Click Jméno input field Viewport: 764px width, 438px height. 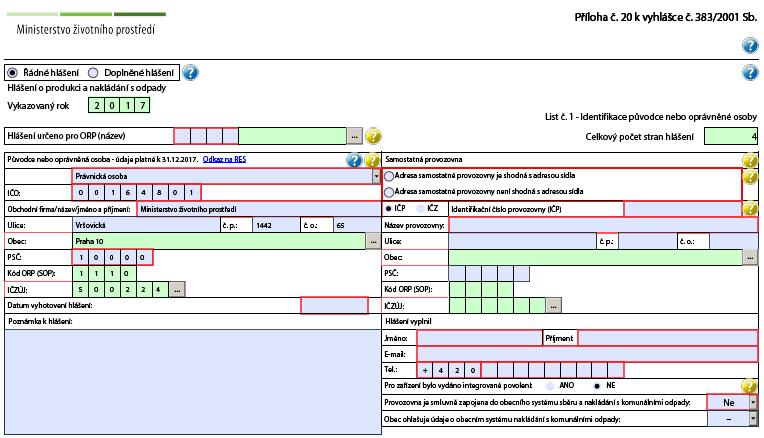(479, 338)
